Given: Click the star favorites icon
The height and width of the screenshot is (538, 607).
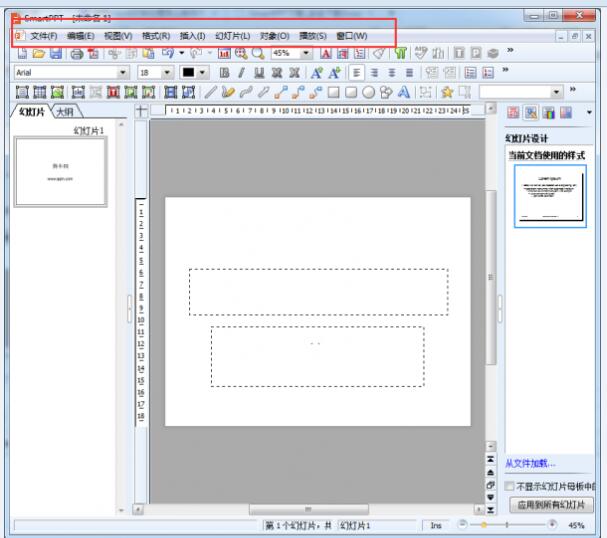Looking at the screenshot, I should [x=447, y=92].
